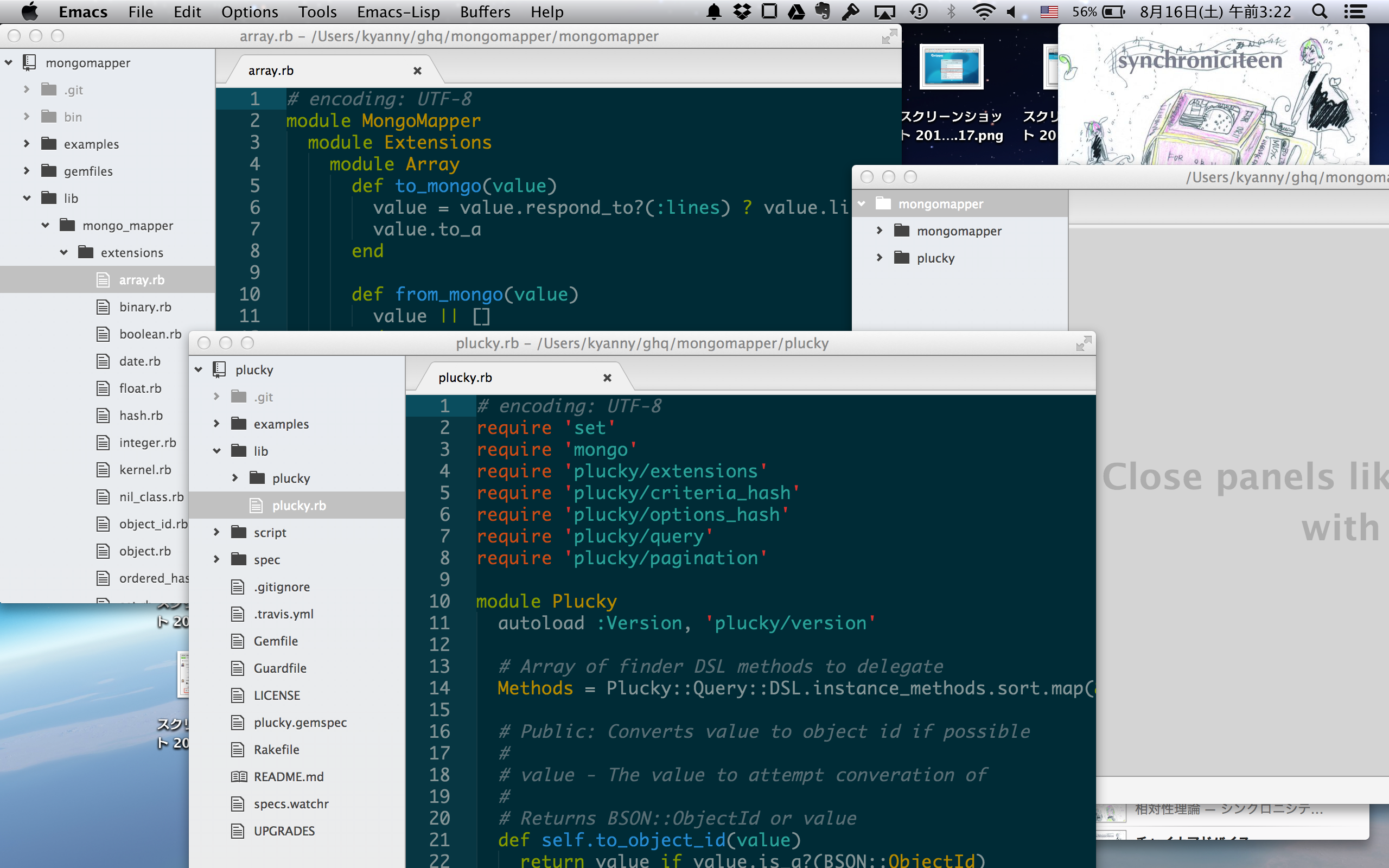The width and height of the screenshot is (1389, 868).
Task: Open hash.rb in the file tree
Action: [x=141, y=415]
